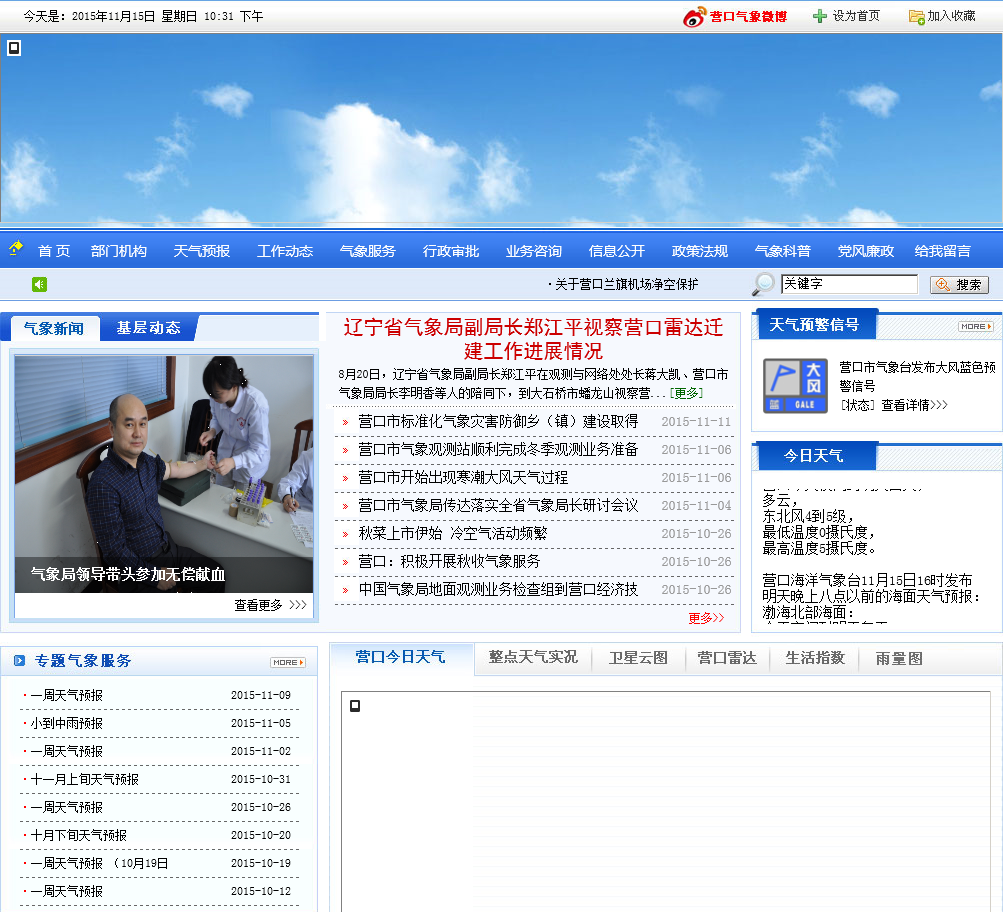Image resolution: width=1003 pixels, height=912 pixels.
Task: Open 首页 in navigation bar
Action: pos(54,251)
